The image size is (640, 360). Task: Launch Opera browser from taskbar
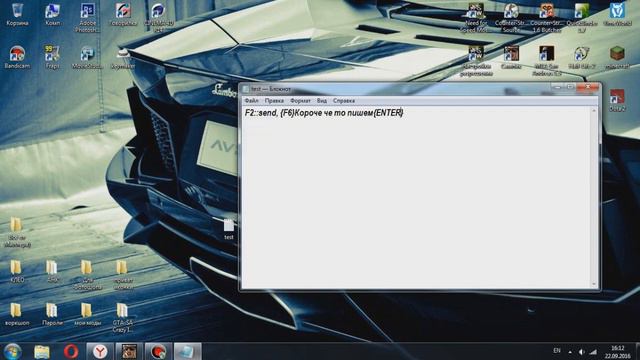tap(71, 351)
